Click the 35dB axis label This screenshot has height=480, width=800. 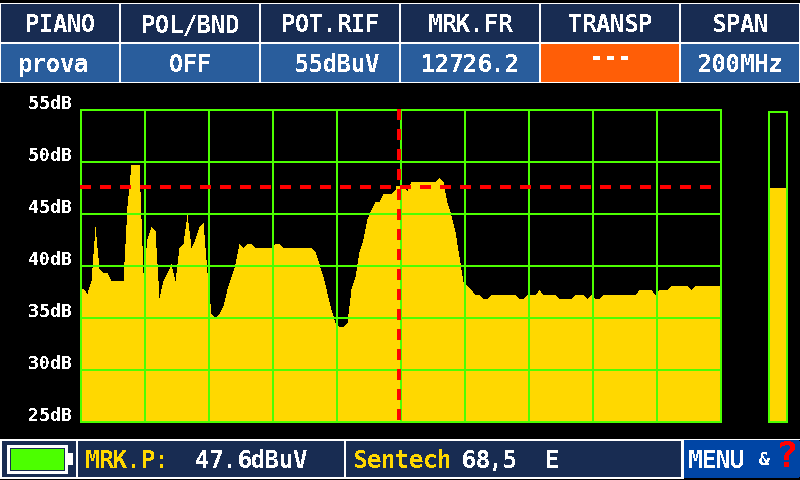coord(50,311)
